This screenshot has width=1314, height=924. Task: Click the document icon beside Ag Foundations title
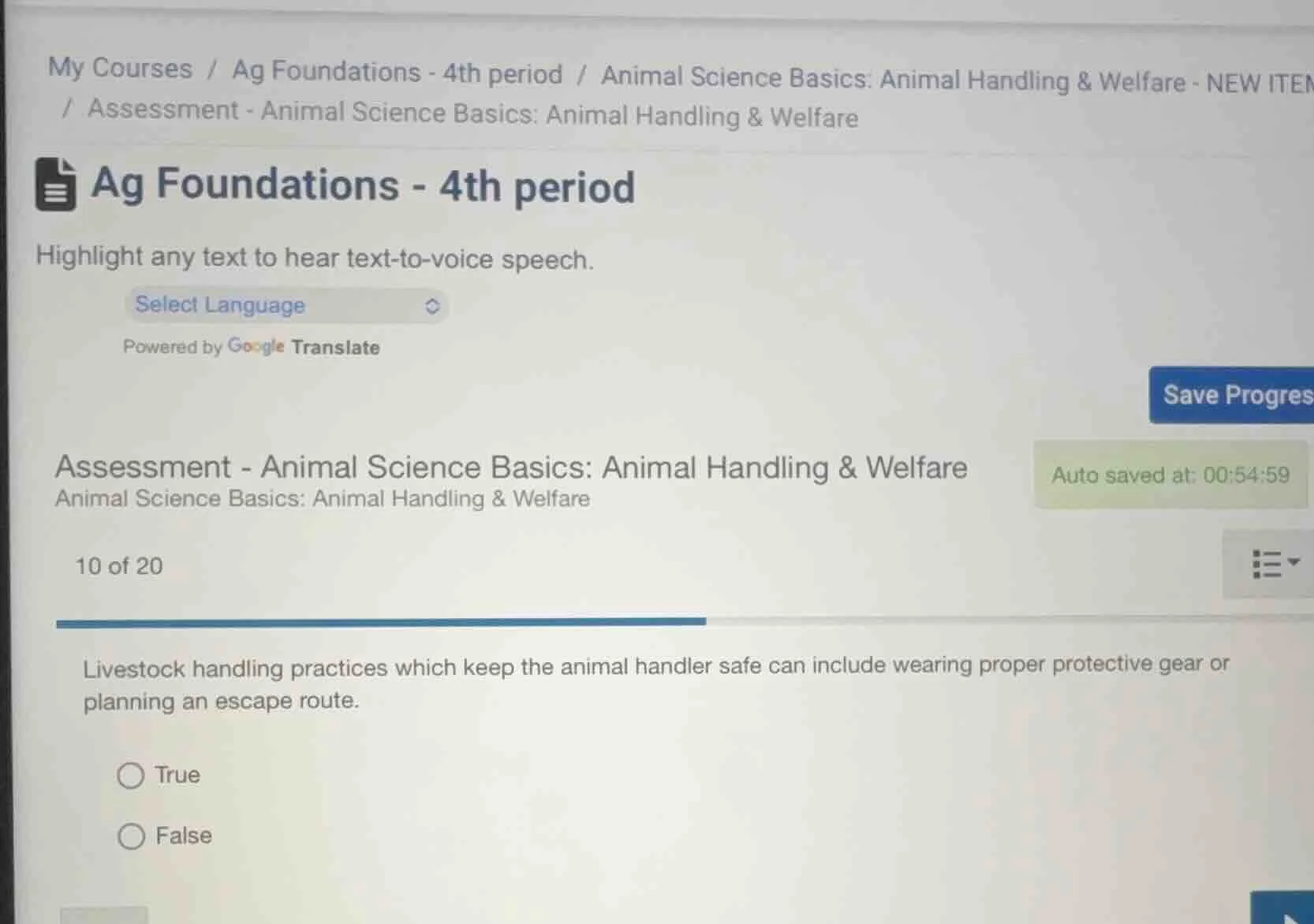[x=54, y=187]
